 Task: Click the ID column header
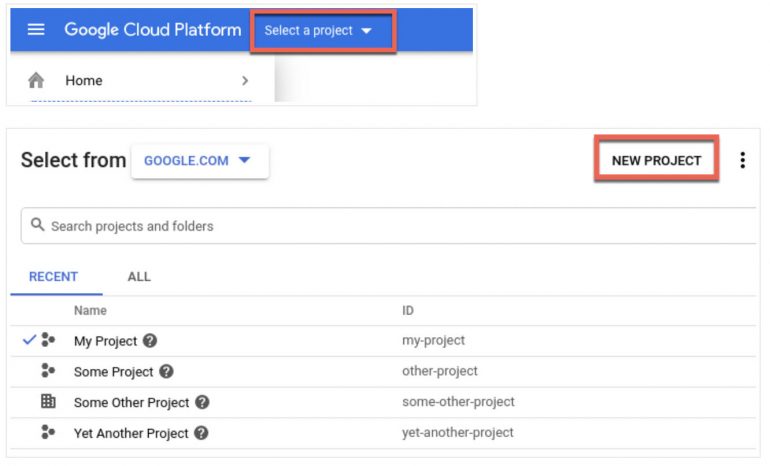coord(408,310)
